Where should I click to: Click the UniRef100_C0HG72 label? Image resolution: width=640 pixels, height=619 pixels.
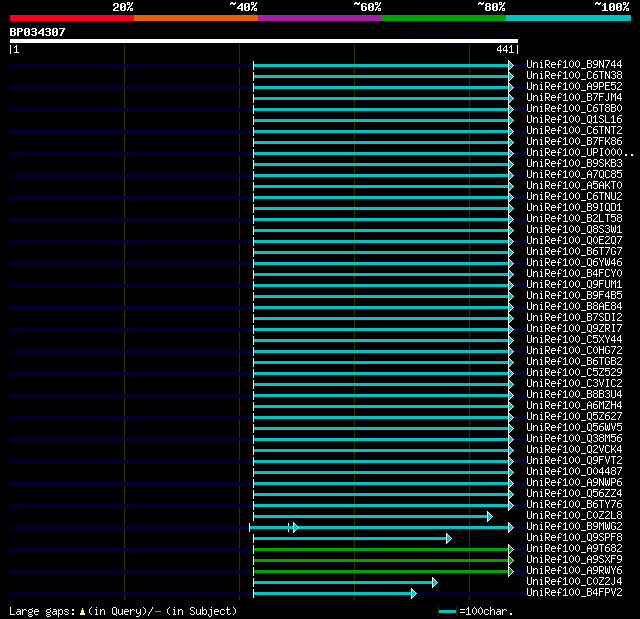574,351
